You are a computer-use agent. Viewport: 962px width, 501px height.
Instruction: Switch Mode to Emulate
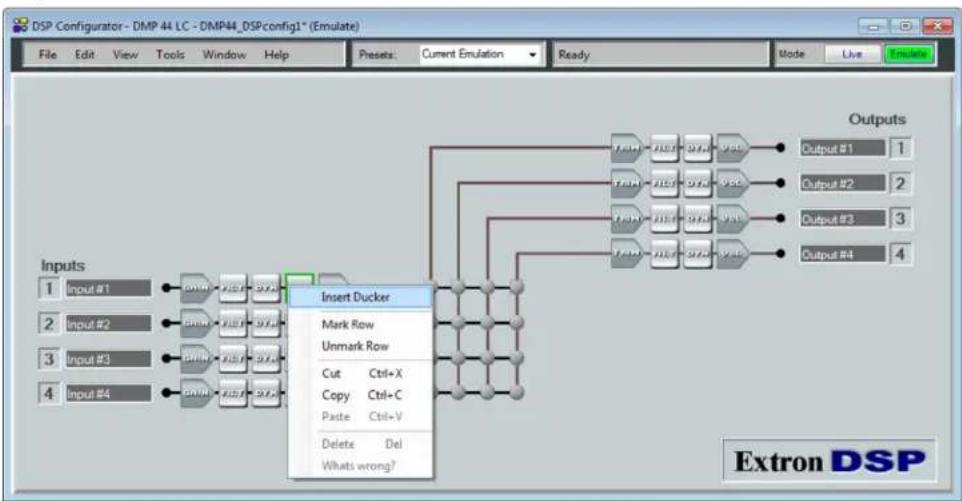point(908,54)
